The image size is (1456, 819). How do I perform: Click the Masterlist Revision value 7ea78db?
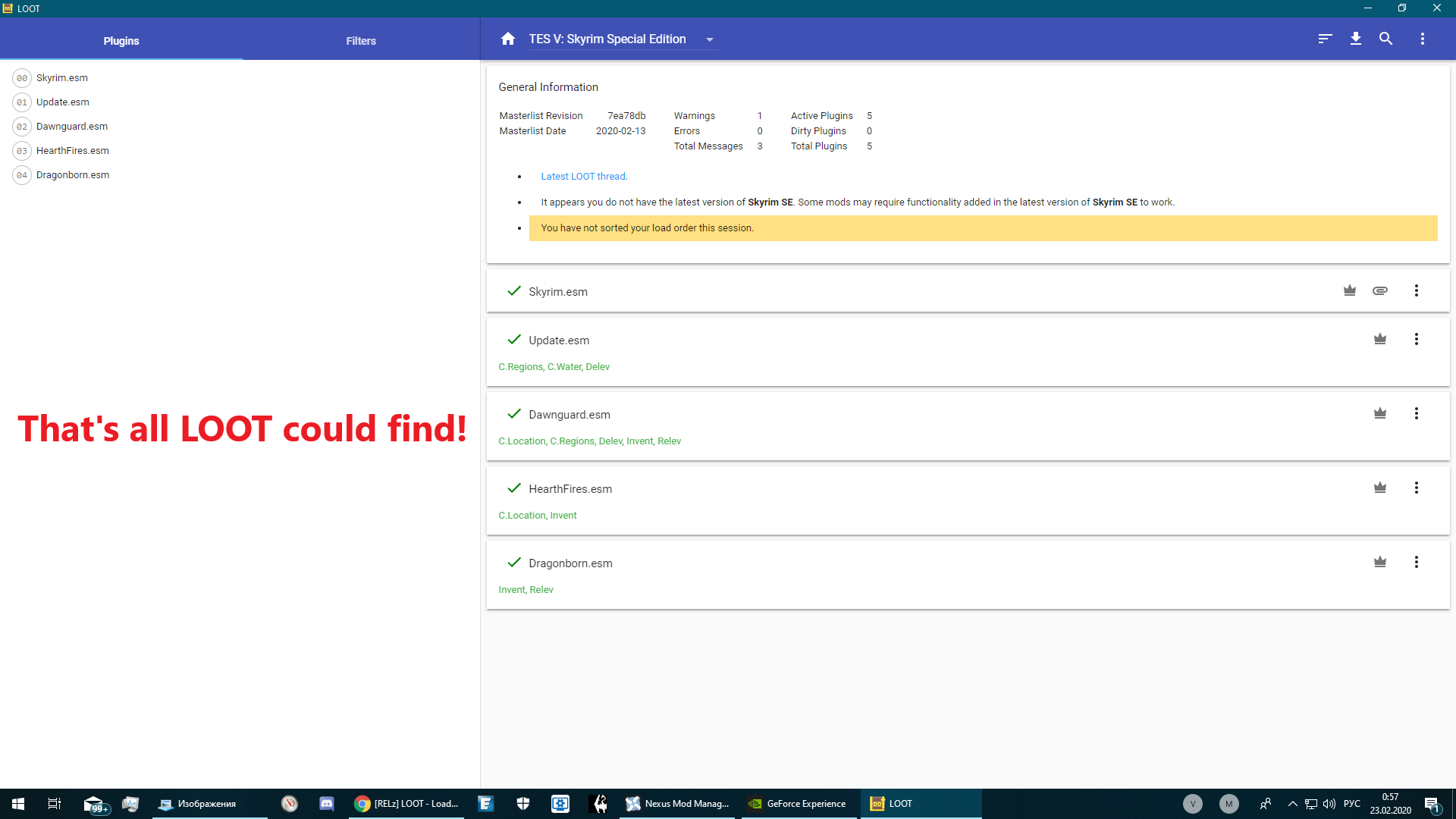click(x=626, y=116)
